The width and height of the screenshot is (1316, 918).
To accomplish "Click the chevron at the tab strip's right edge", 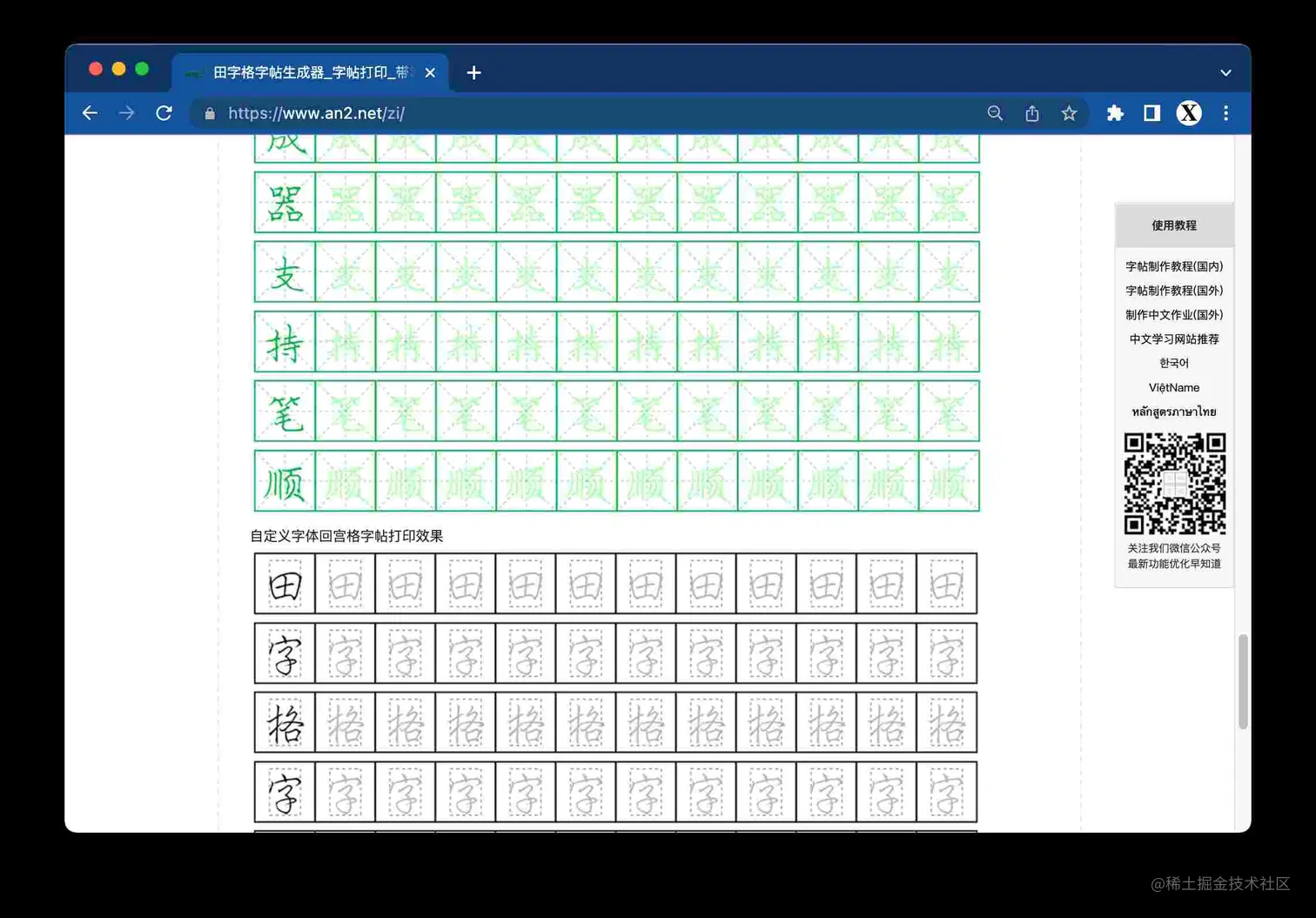I will coord(1225,73).
